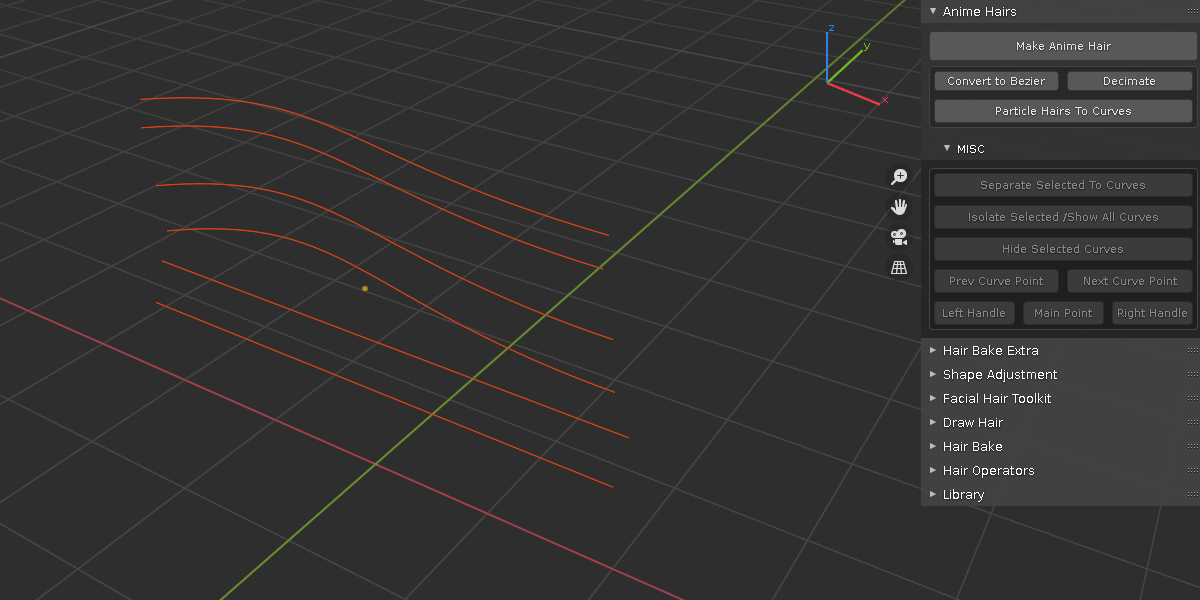1200x600 pixels.
Task: Collapse the Anime Hairs panel
Action: coord(933,11)
